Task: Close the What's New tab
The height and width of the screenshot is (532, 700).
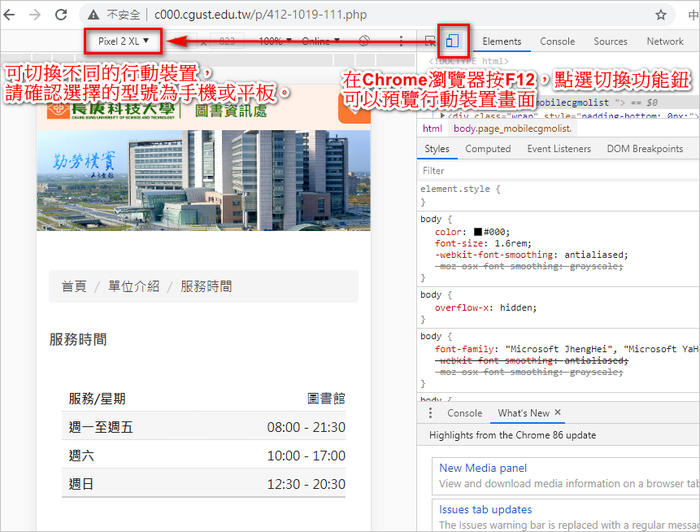Action: [x=557, y=412]
